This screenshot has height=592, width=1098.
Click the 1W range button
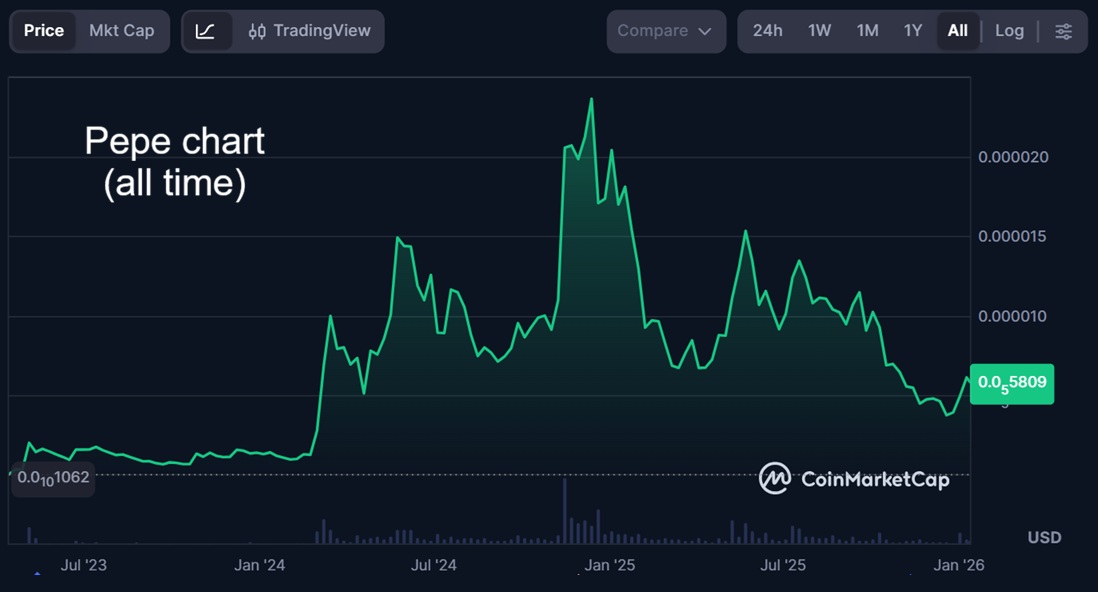click(x=818, y=31)
